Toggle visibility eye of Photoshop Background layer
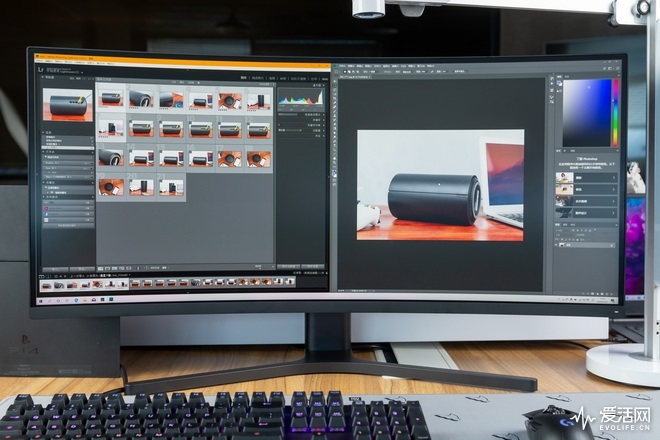Image resolution: width=660 pixels, height=440 pixels. coord(556,245)
